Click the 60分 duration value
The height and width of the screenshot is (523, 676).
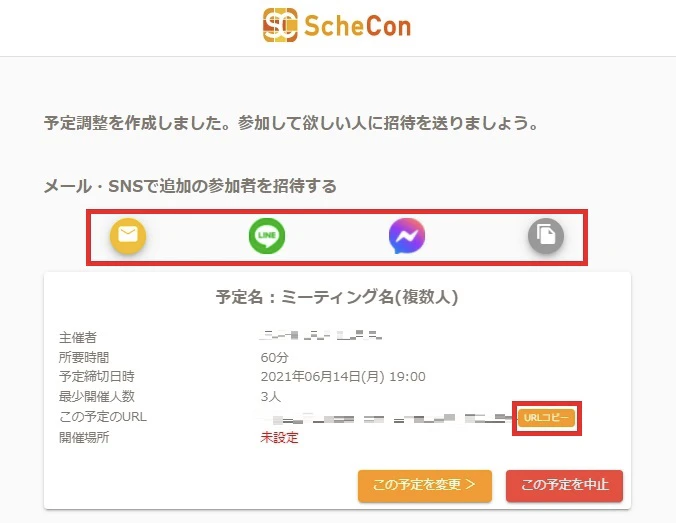[x=275, y=357]
